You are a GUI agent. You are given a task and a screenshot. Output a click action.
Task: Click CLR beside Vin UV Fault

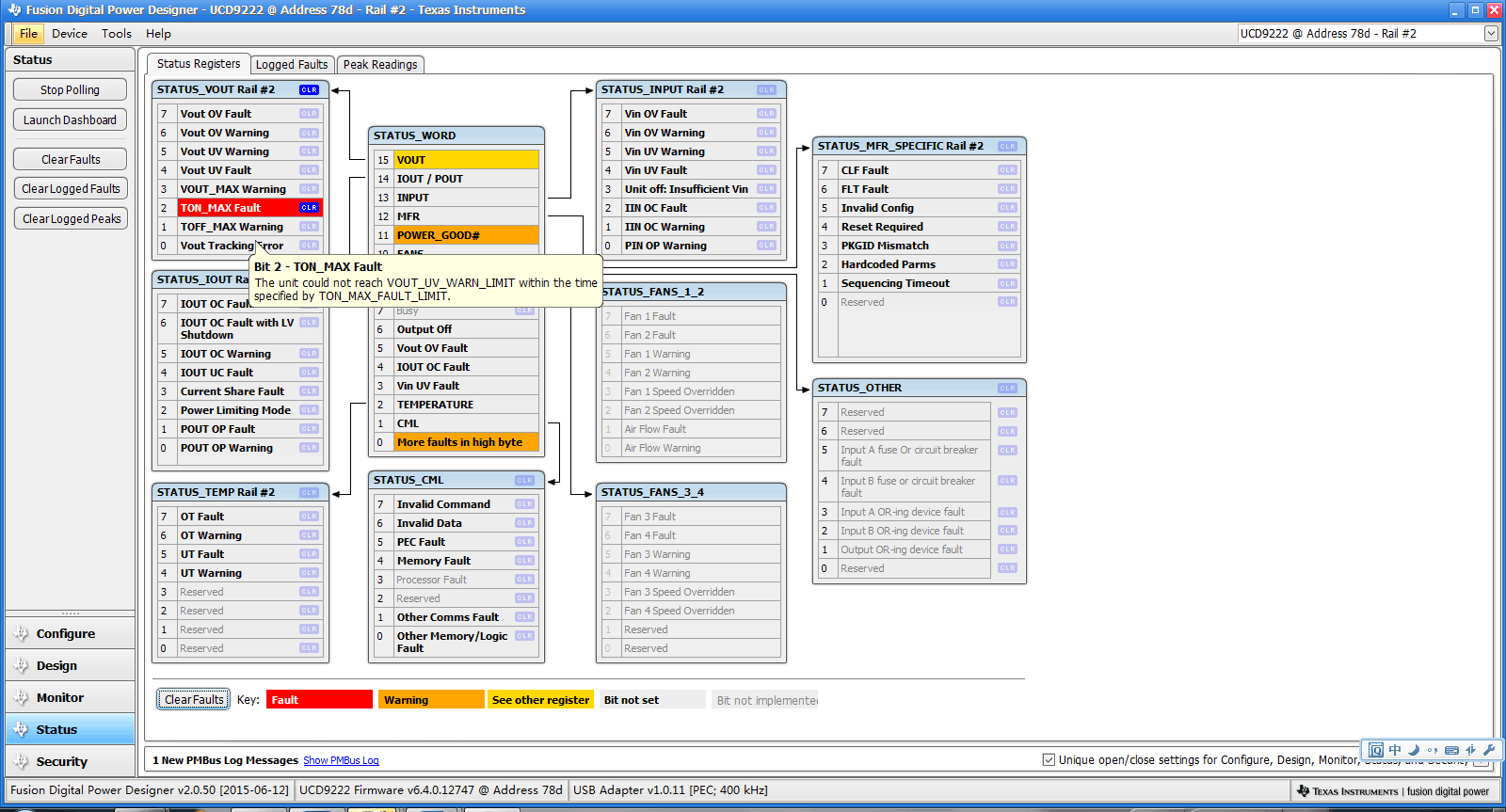[x=766, y=170]
